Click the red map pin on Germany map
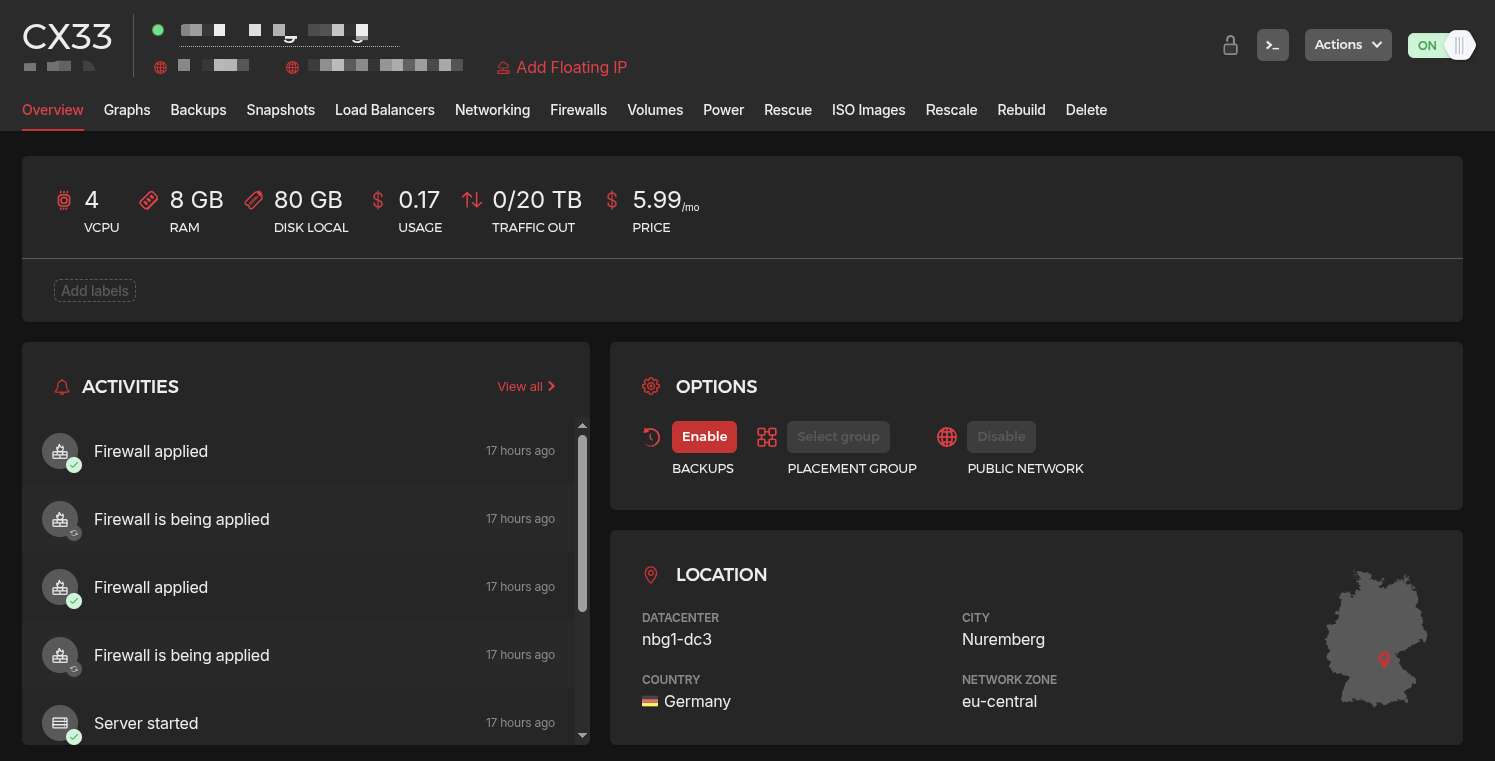 [1384, 659]
